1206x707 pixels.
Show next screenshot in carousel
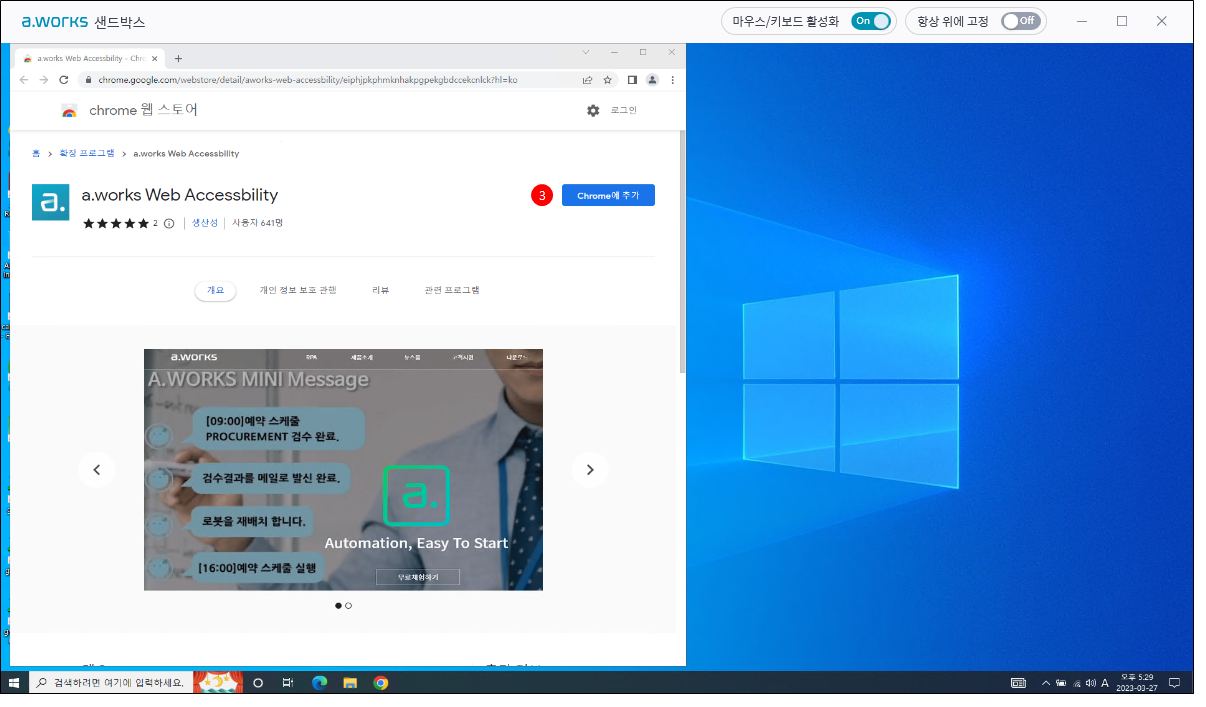coord(590,469)
